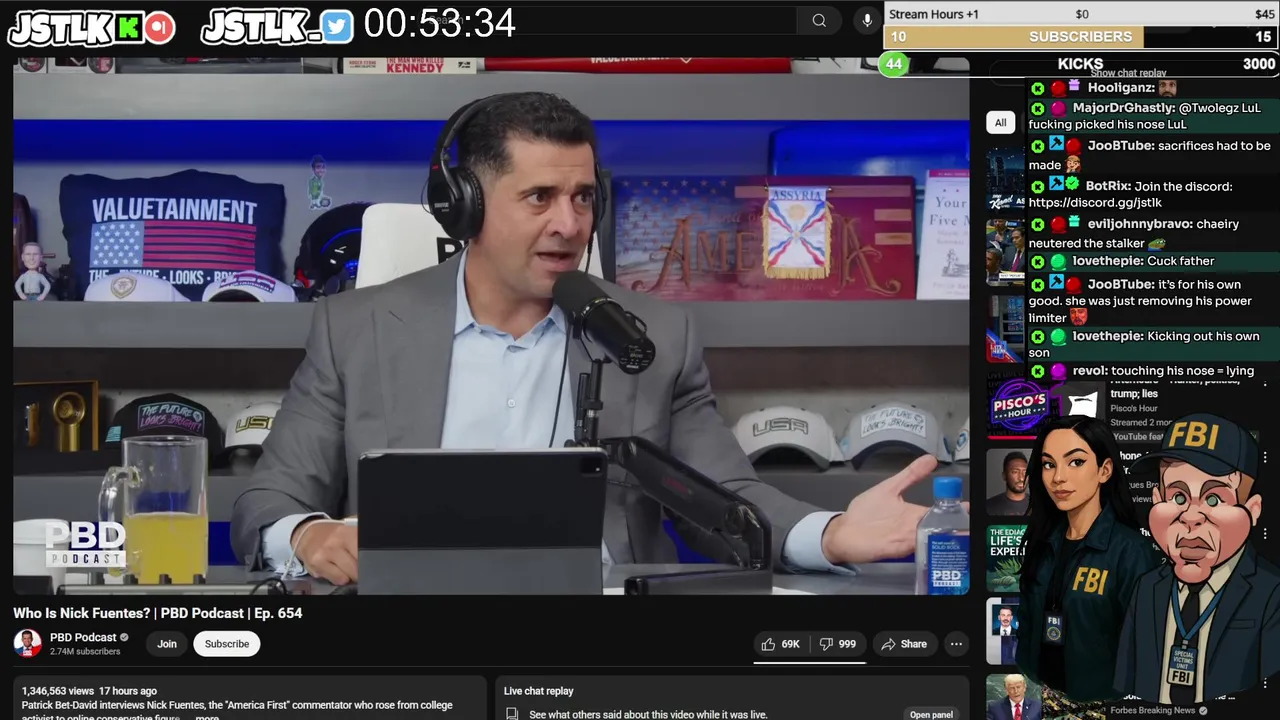Screen dimensions: 1280x720
Task: Click the Join membership button
Action: point(167,644)
